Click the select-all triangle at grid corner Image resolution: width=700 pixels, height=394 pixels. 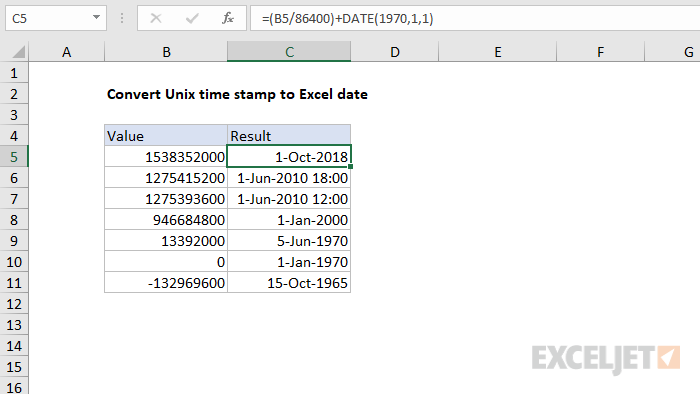18,52
